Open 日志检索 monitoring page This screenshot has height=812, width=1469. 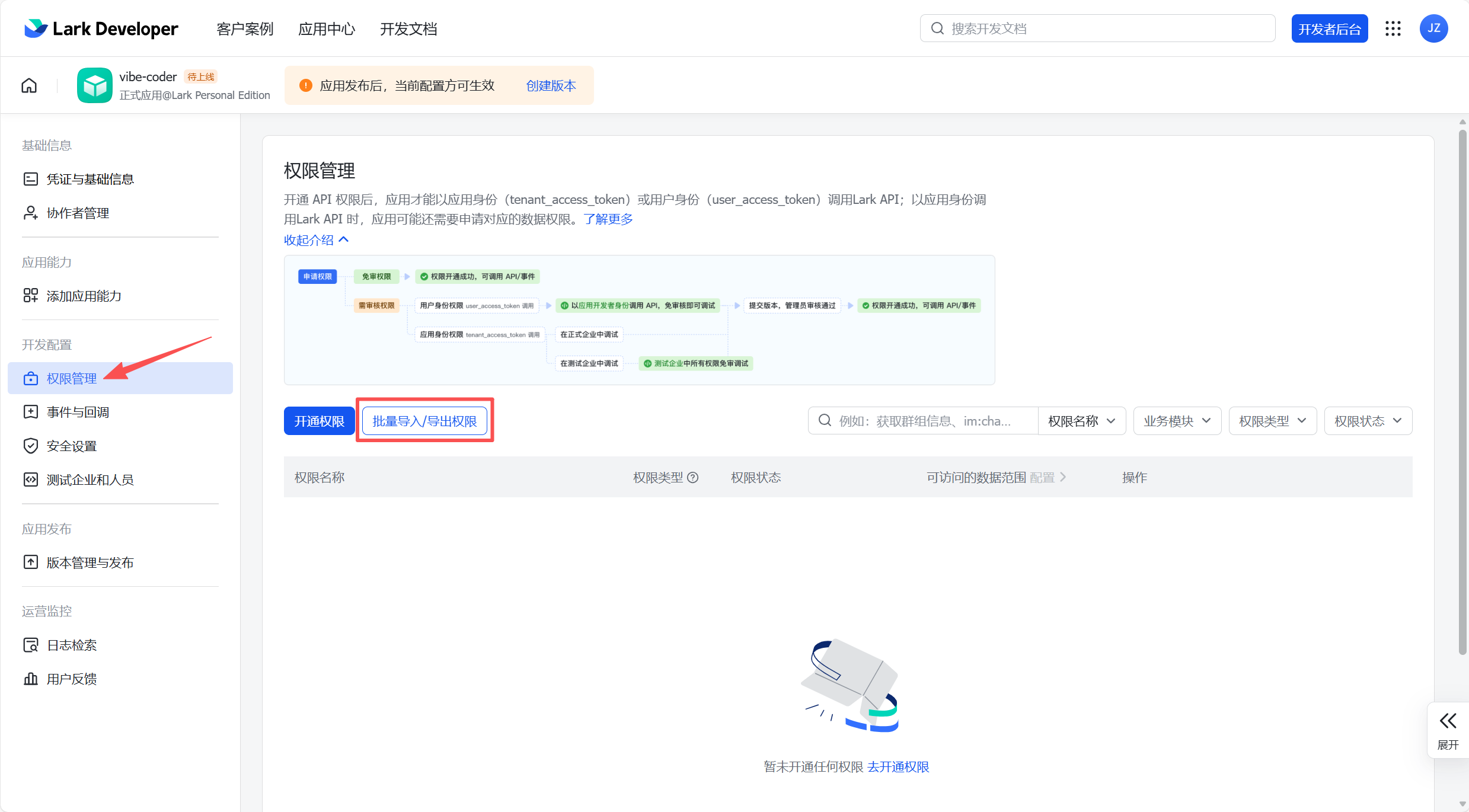[x=72, y=645]
